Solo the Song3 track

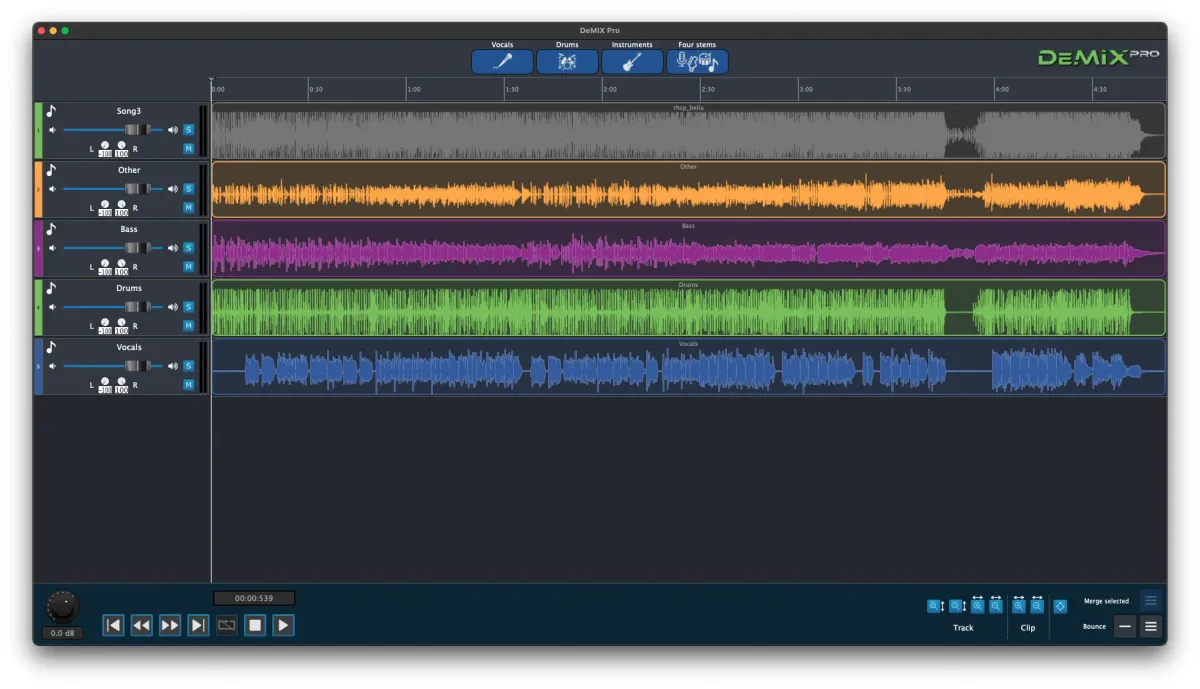188,130
